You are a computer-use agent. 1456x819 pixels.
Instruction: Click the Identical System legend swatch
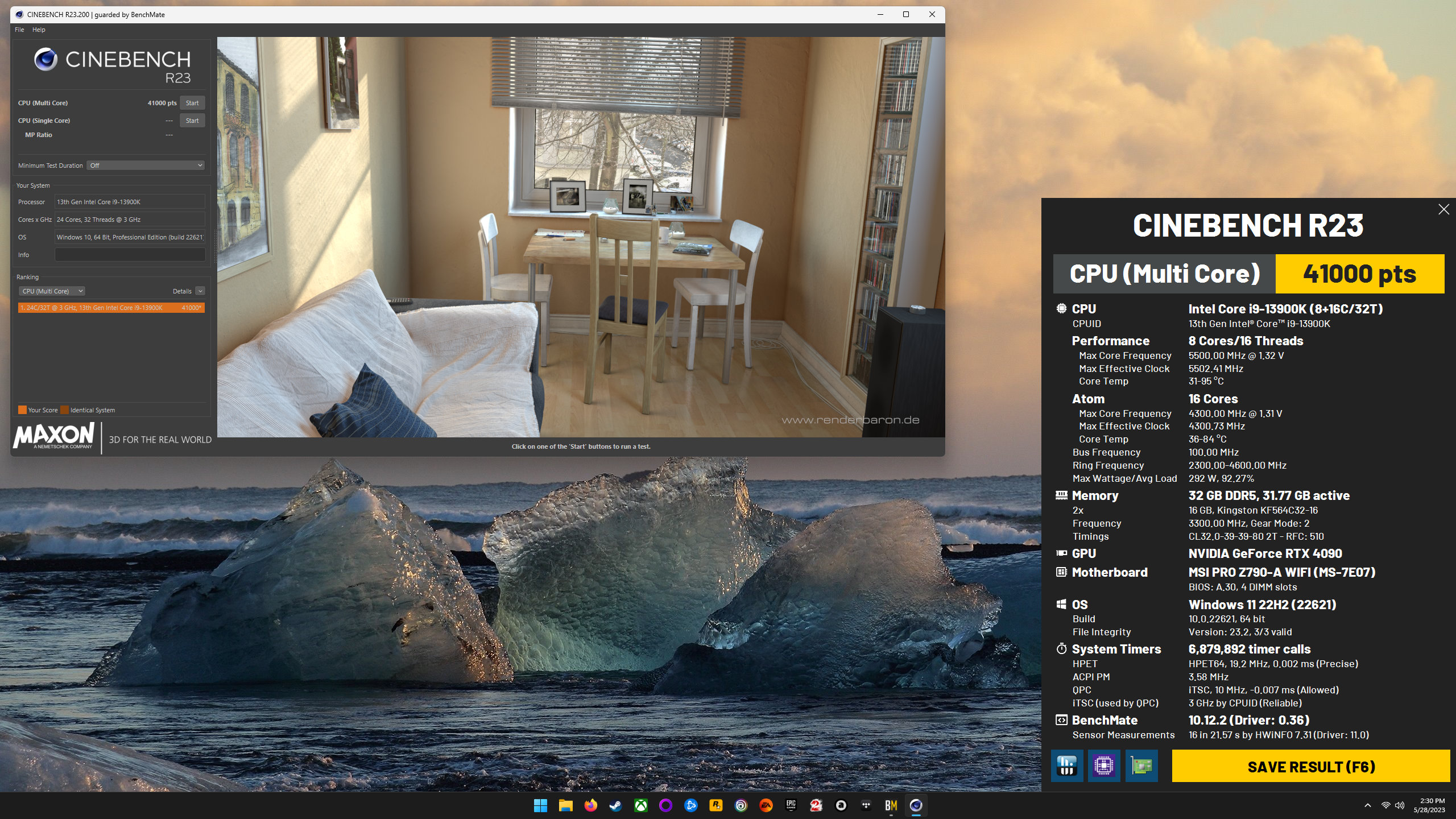pyautogui.click(x=64, y=409)
